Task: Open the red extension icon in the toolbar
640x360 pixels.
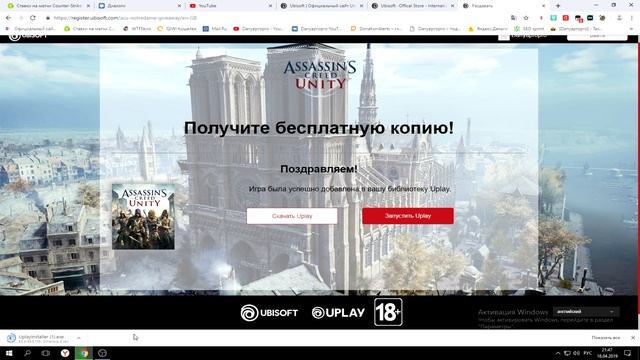Action: click(x=566, y=18)
